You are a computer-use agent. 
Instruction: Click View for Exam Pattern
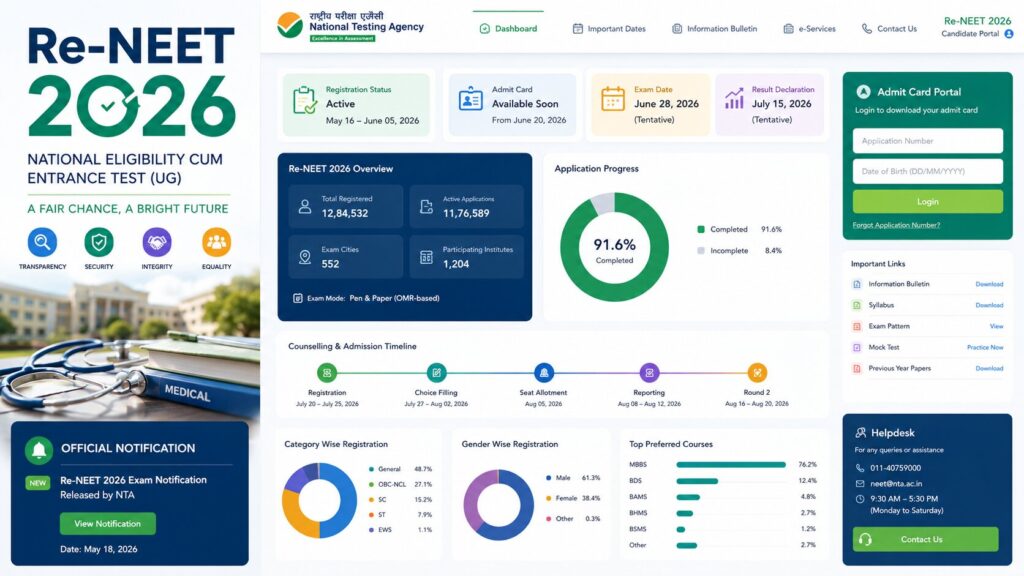997,326
